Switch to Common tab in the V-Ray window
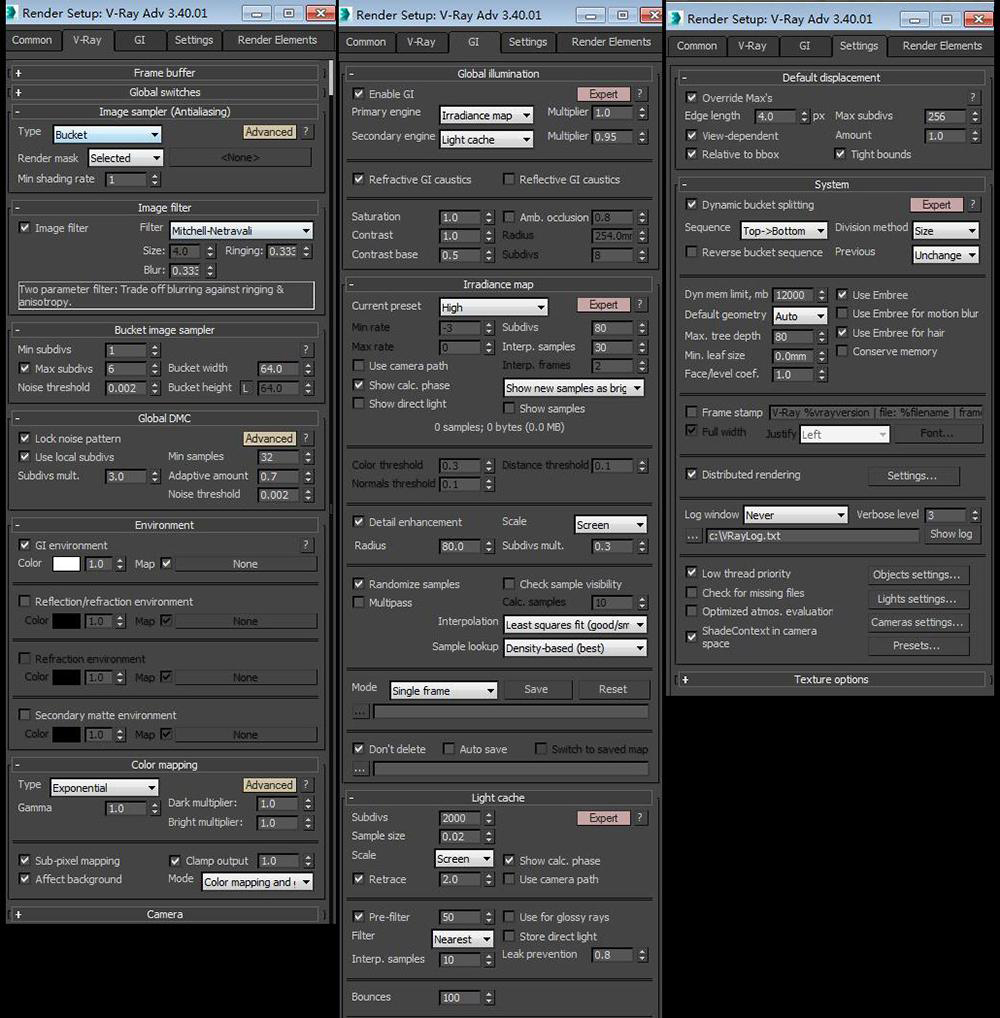 coord(32,40)
